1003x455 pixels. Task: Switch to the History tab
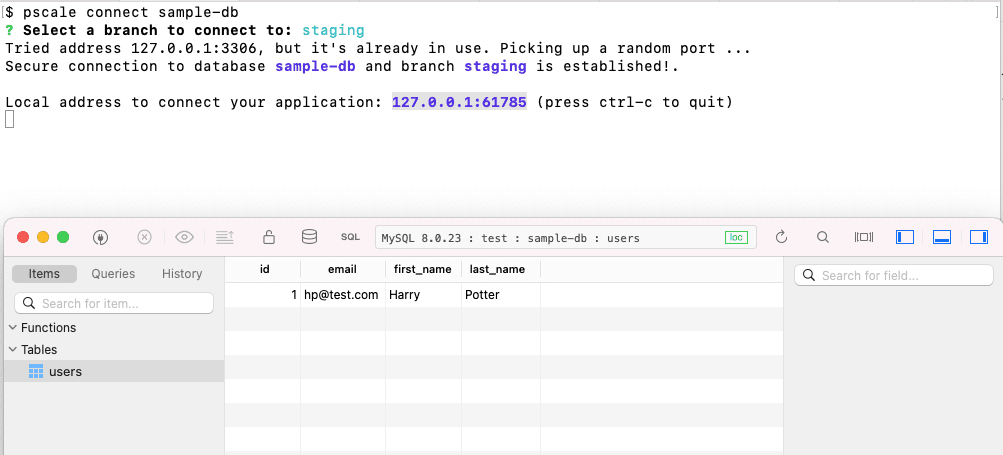(x=182, y=274)
